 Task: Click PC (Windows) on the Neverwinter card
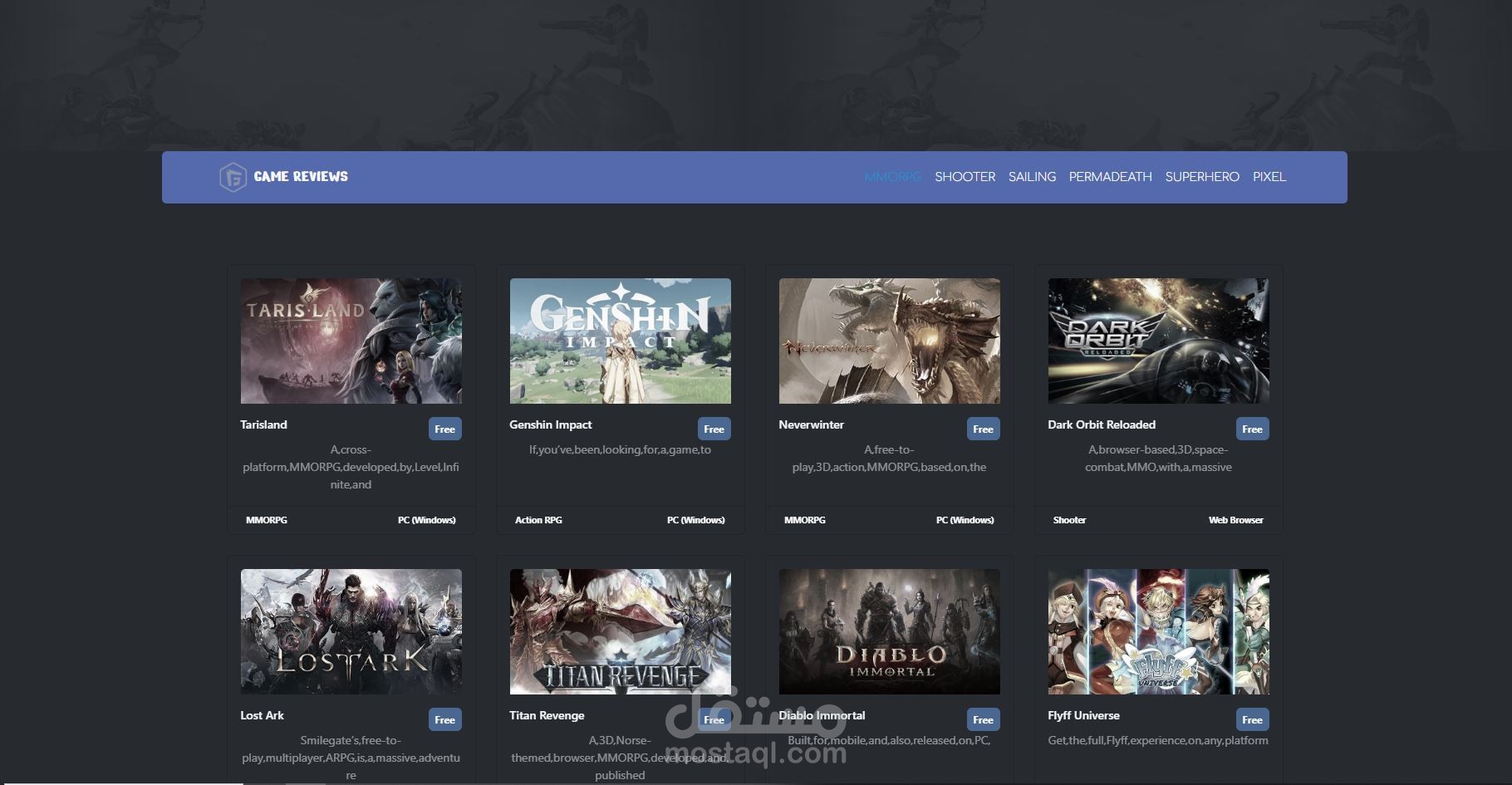pyautogui.click(x=965, y=520)
